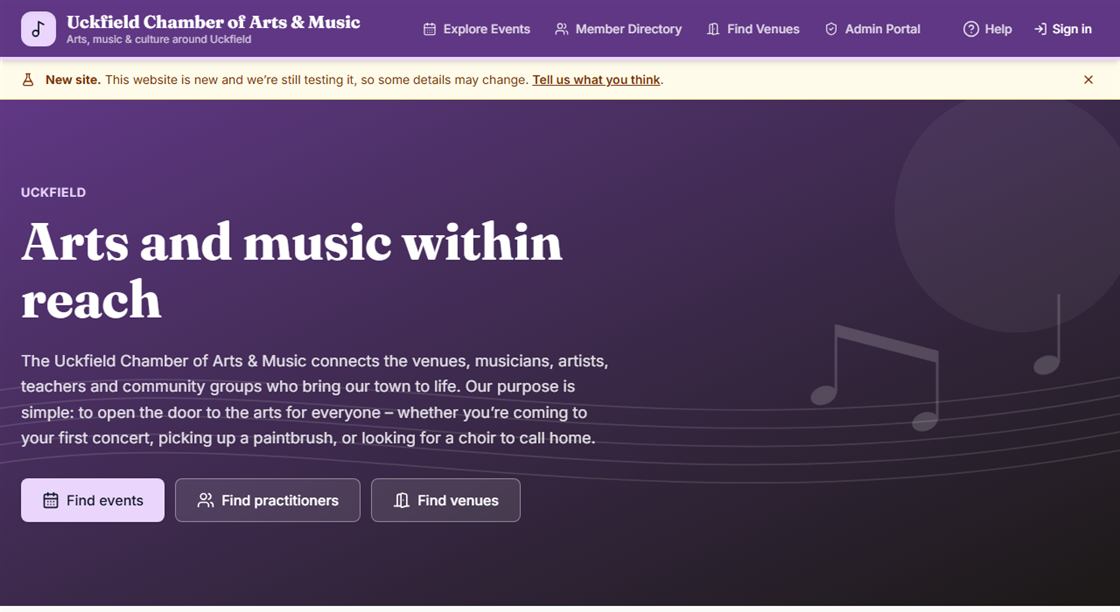Image resolution: width=1120 pixels, height=612 pixels.
Task: Click the 'Arts and music within reach' heading
Action: [x=291, y=271]
